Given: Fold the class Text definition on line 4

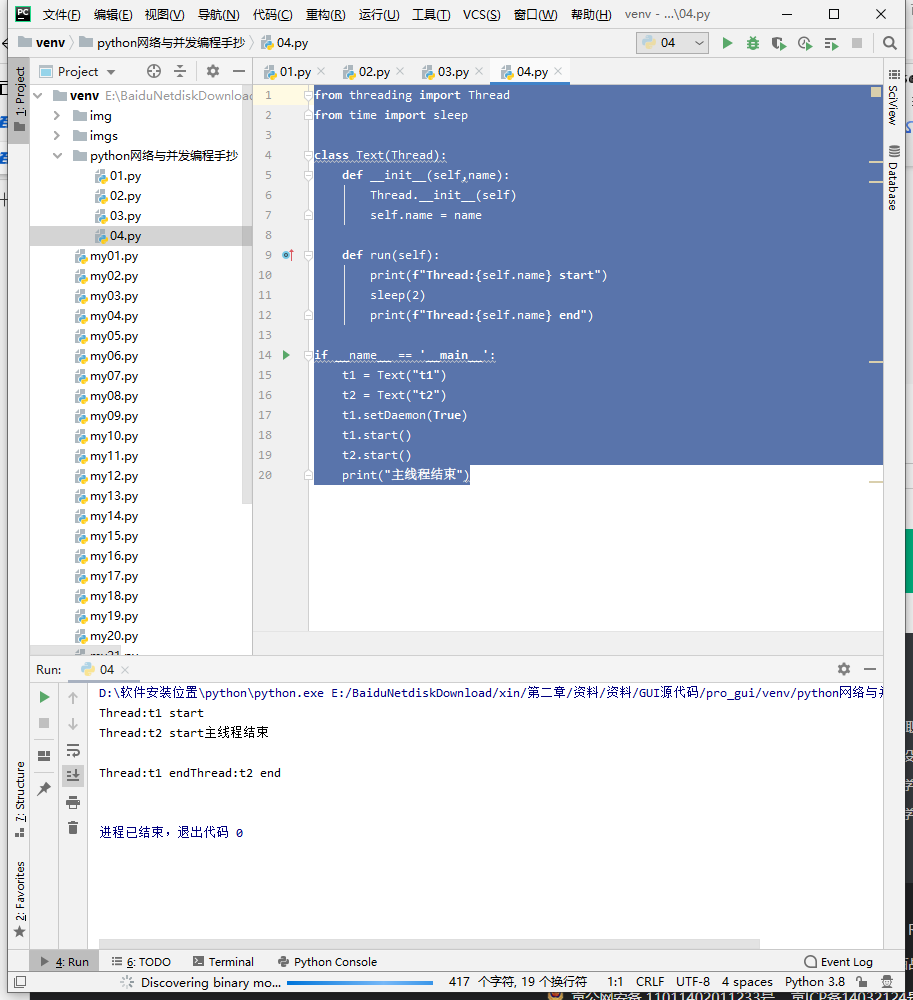Looking at the screenshot, I should pyautogui.click(x=309, y=155).
